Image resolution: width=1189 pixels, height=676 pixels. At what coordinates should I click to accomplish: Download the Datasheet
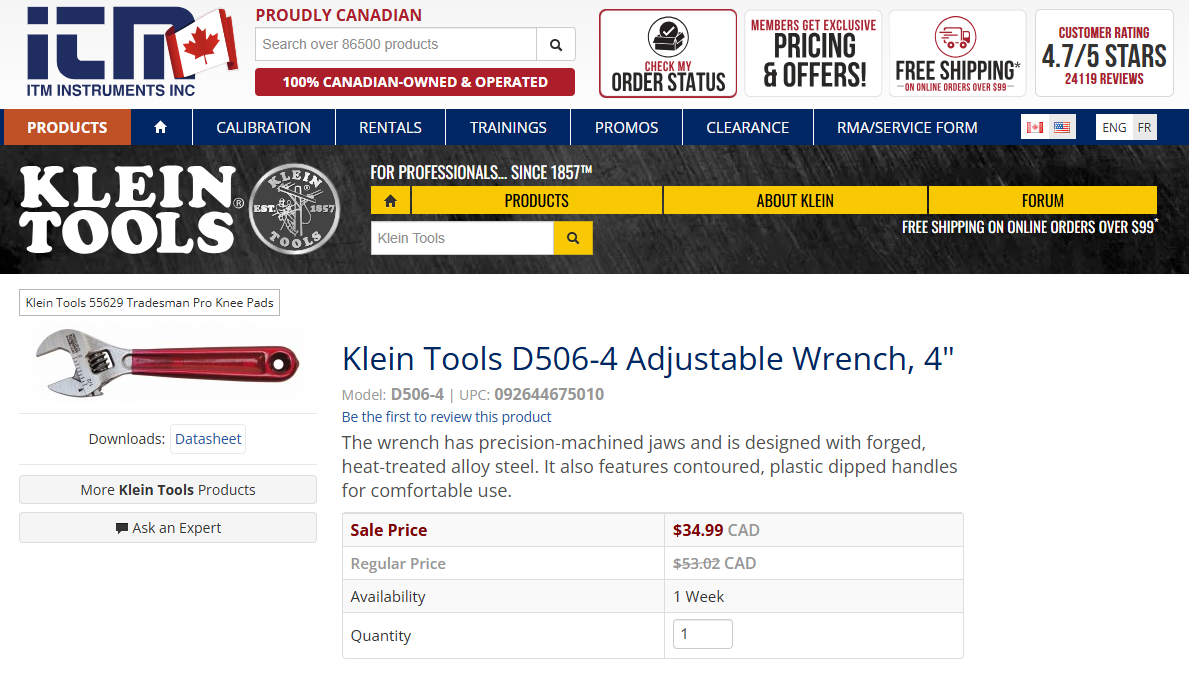[207, 438]
